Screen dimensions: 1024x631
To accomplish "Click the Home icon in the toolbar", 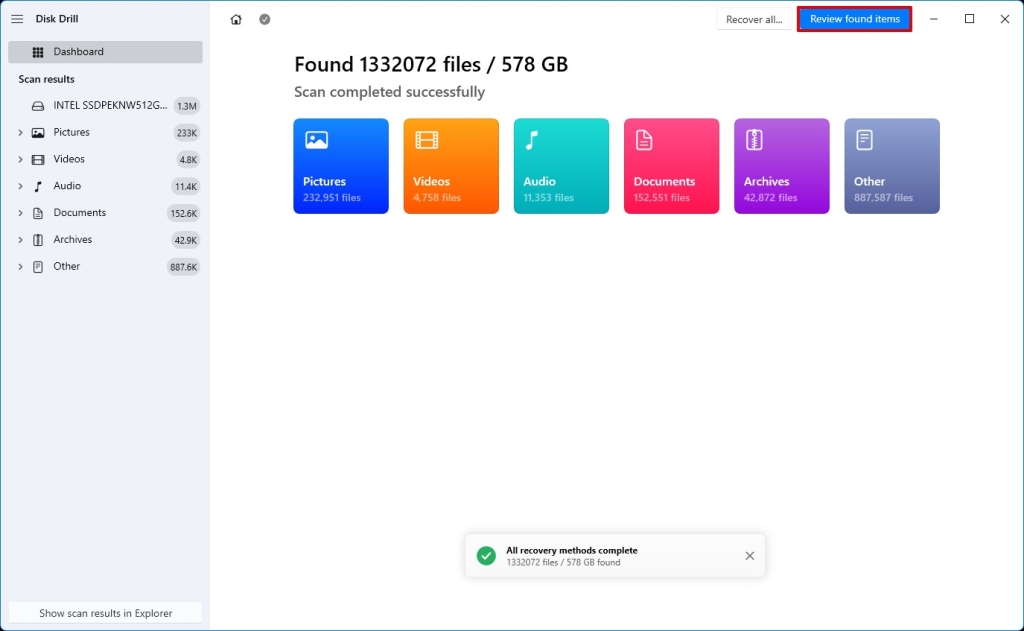I will click(235, 18).
